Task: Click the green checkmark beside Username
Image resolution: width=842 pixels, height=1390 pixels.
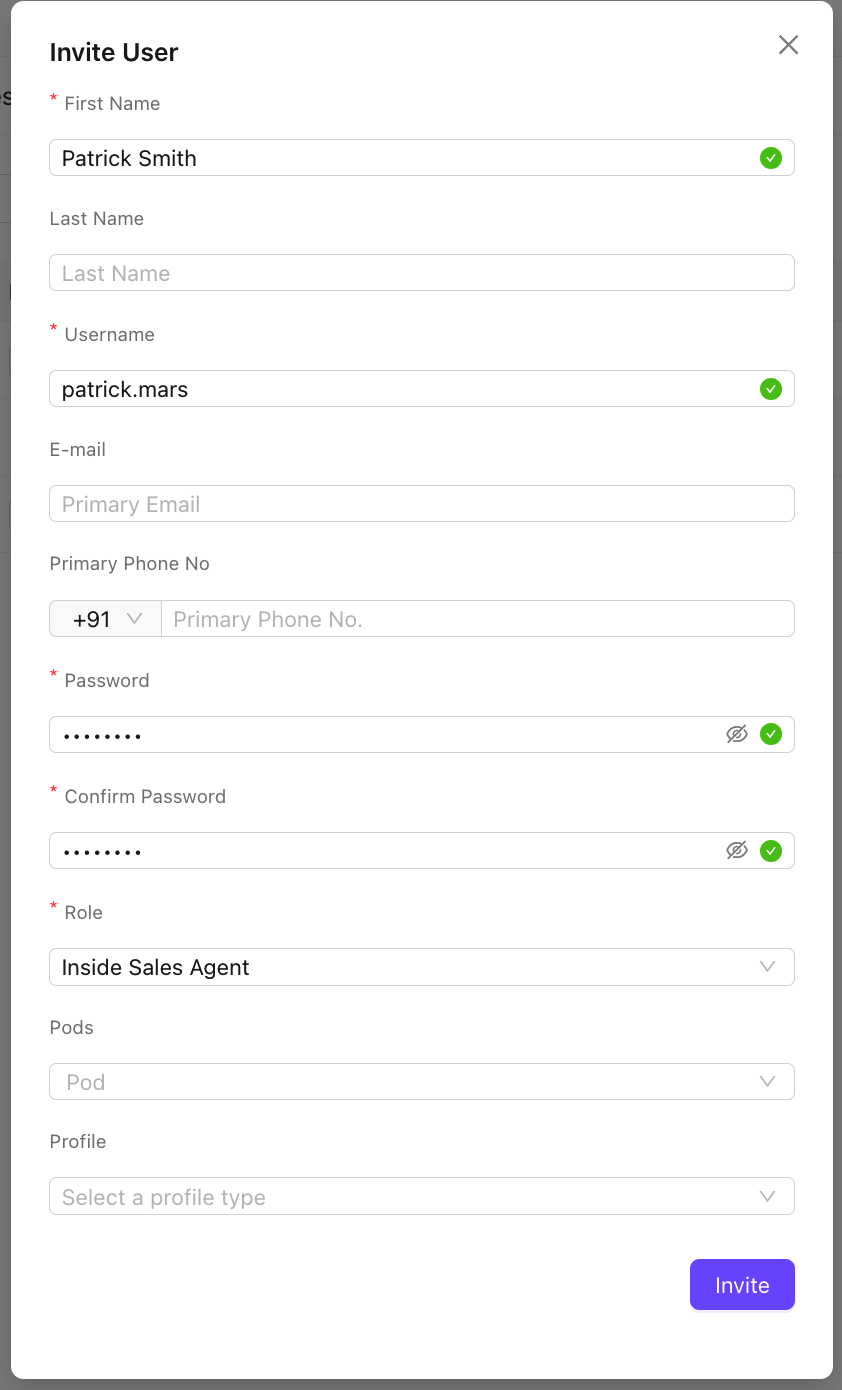Action: pos(771,389)
